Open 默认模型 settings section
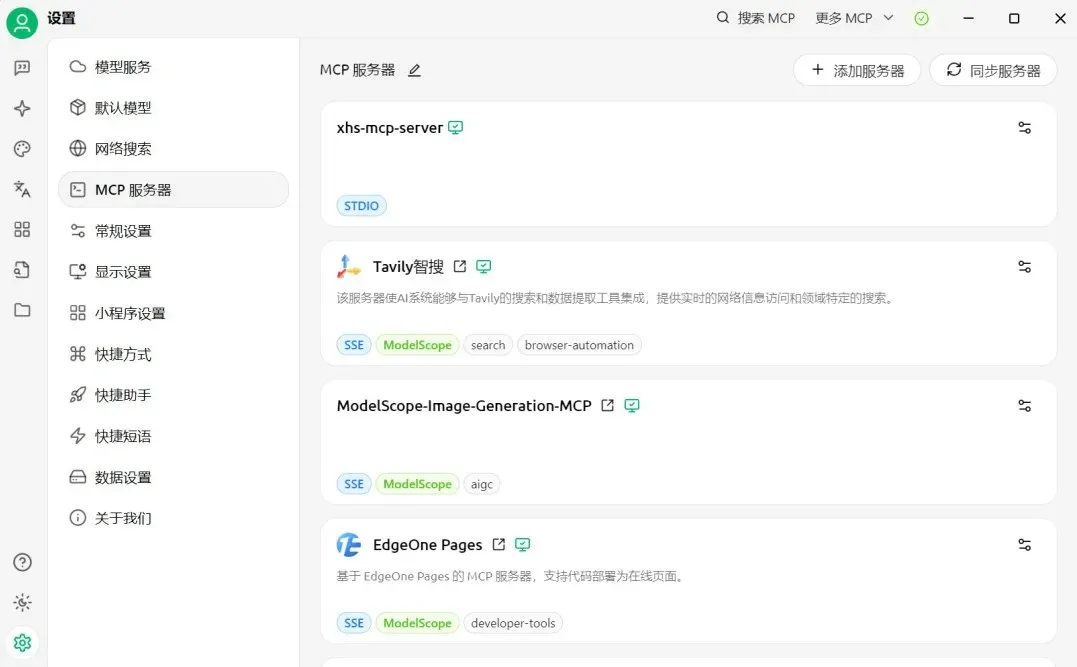Viewport: 1077px width, 667px height. [173, 108]
